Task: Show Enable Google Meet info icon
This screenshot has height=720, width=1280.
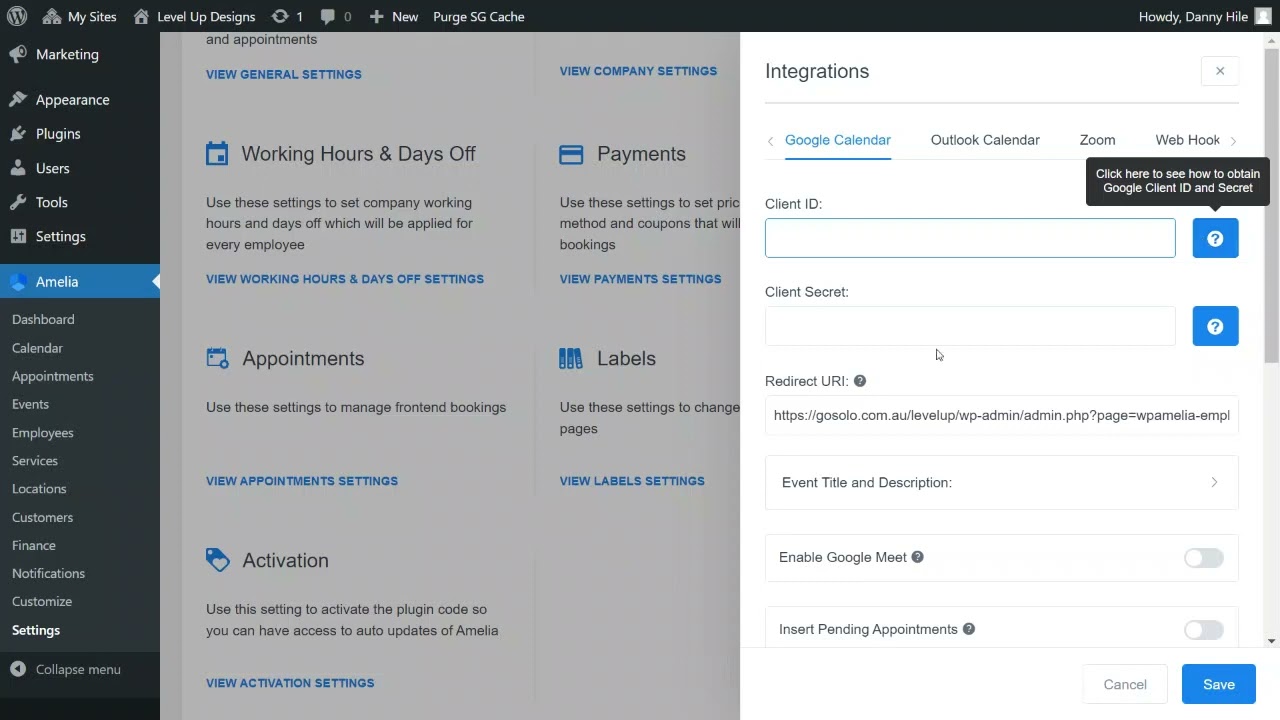Action: point(918,557)
